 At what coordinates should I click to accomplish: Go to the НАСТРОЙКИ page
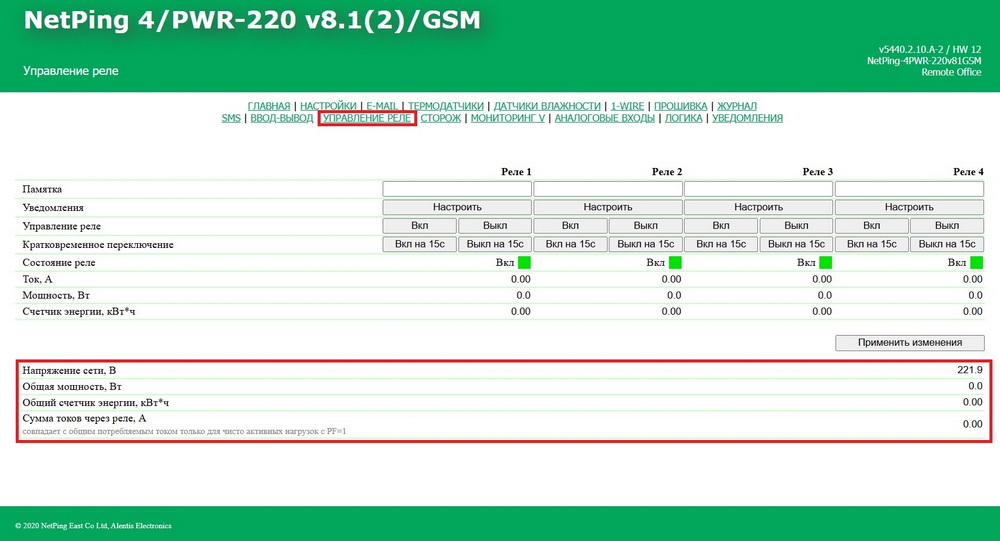(328, 106)
